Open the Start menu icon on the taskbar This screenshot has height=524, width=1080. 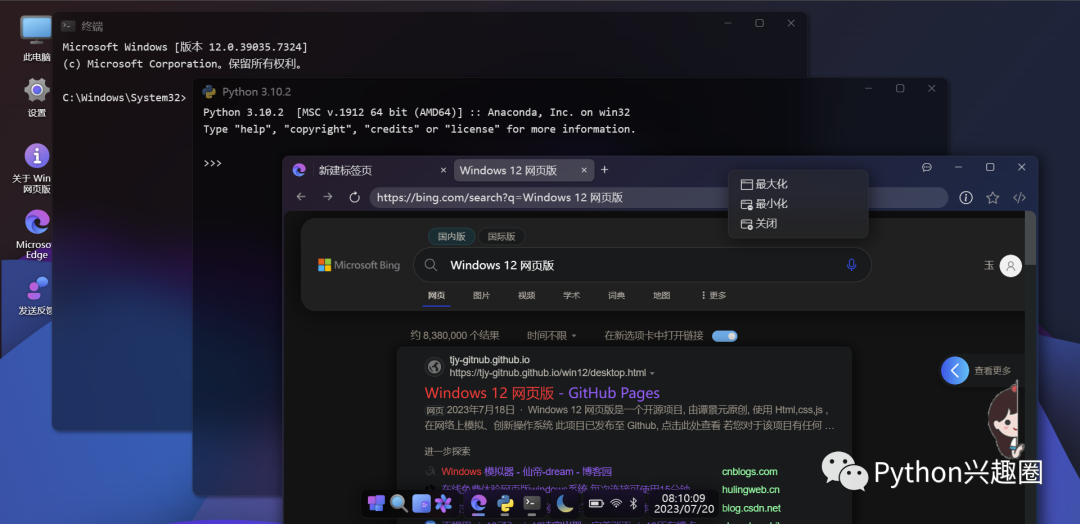[376, 503]
